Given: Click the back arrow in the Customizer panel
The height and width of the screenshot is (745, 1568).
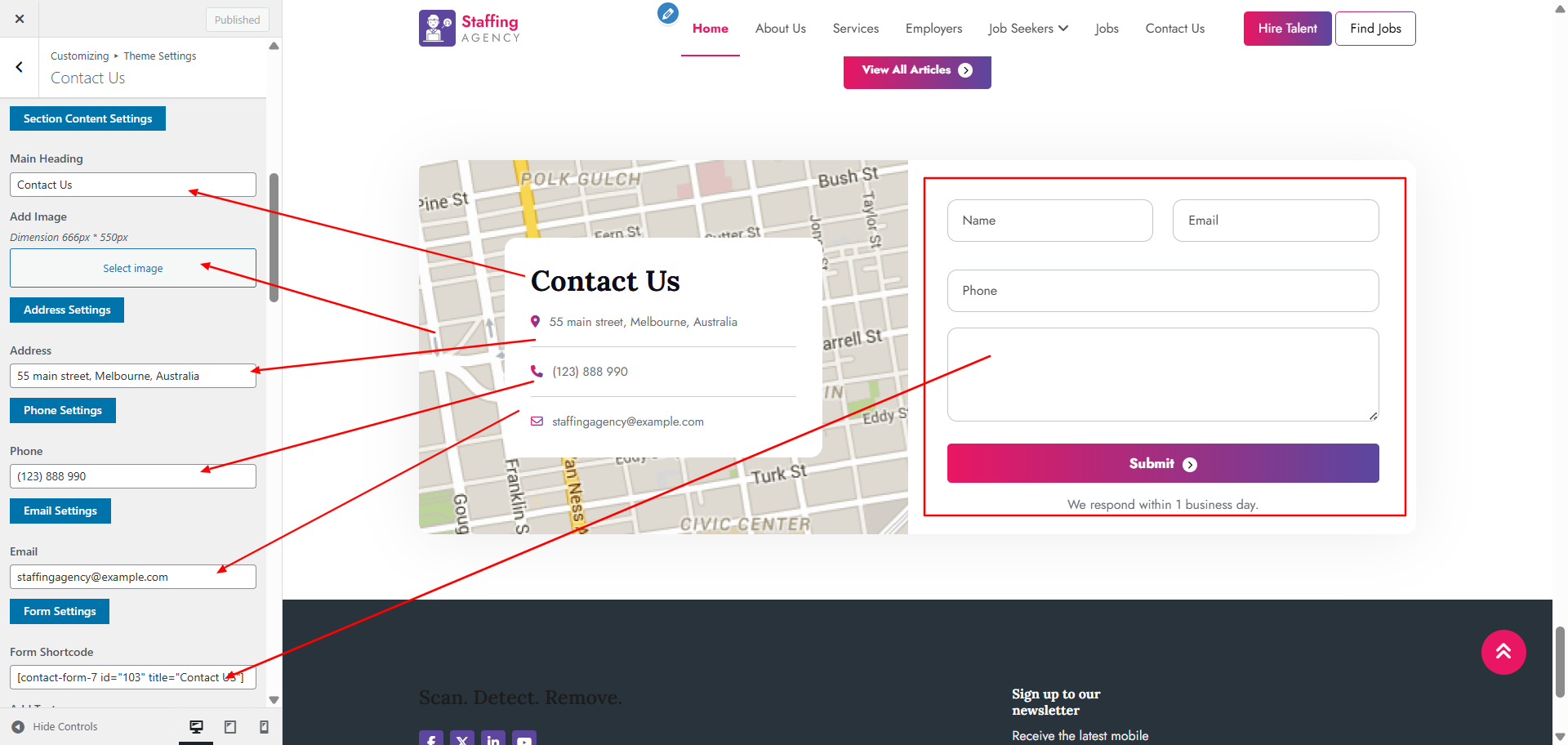Looking at the screenshot, I should tap(19, 67).
